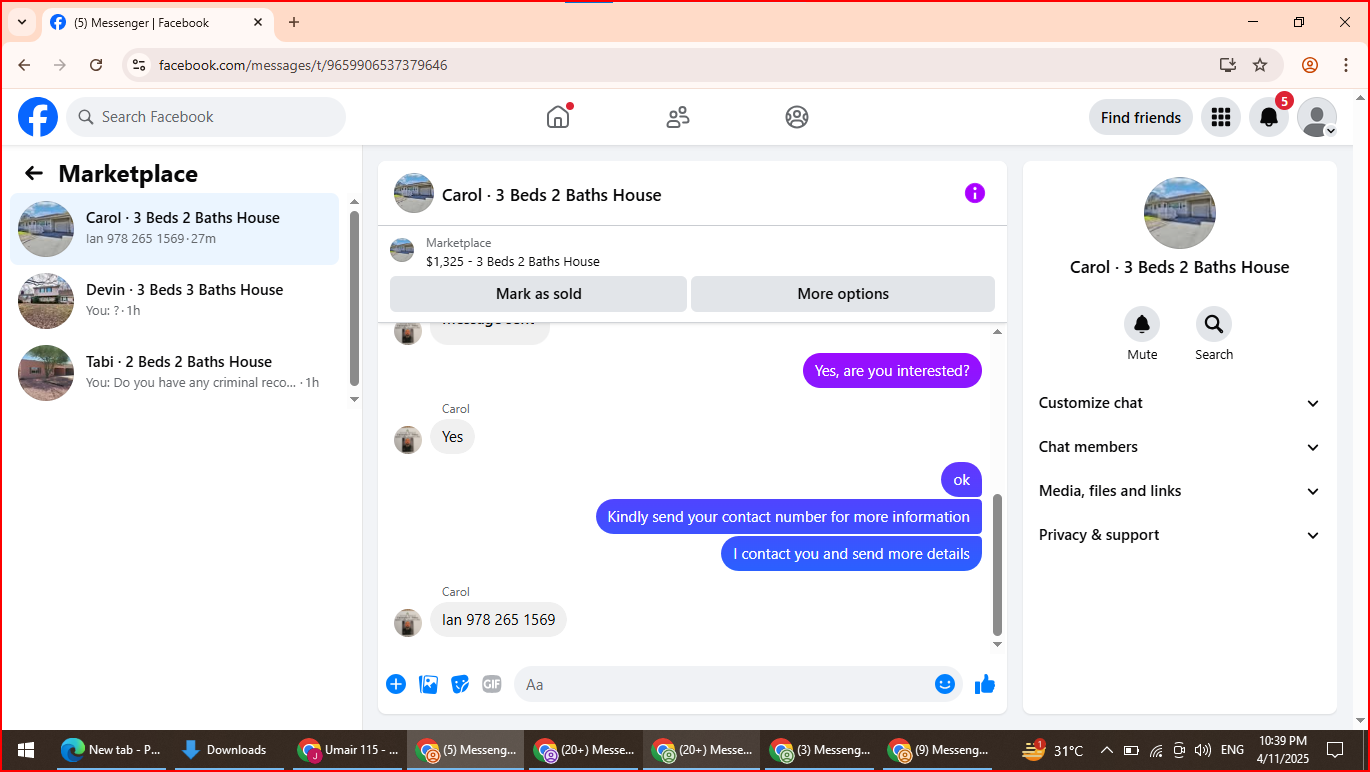Click the More options button
The width and height of the screenshot is (1370, 772).
pos(843,294)
